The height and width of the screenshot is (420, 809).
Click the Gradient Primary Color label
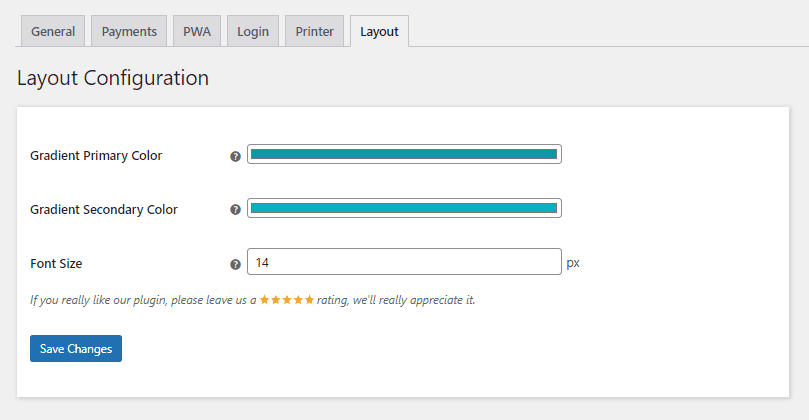(96, 156)
